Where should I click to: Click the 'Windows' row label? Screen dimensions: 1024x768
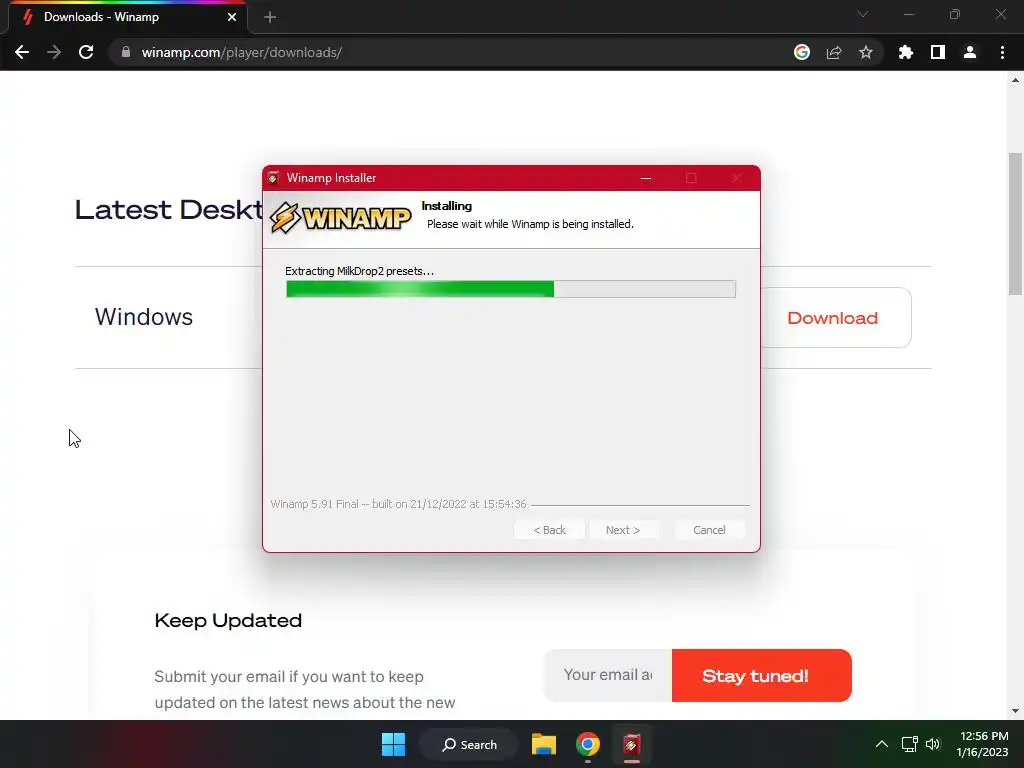pos(144,317)
